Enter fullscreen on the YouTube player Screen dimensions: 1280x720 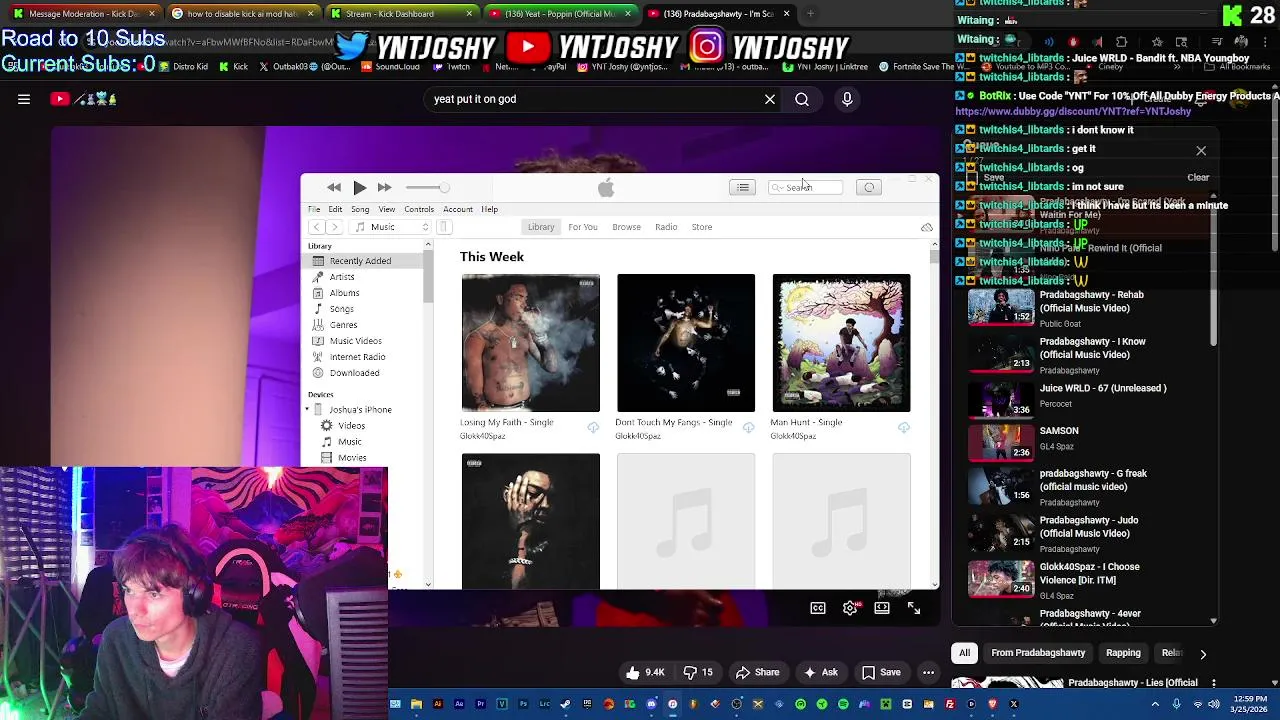tap(914, 608)
